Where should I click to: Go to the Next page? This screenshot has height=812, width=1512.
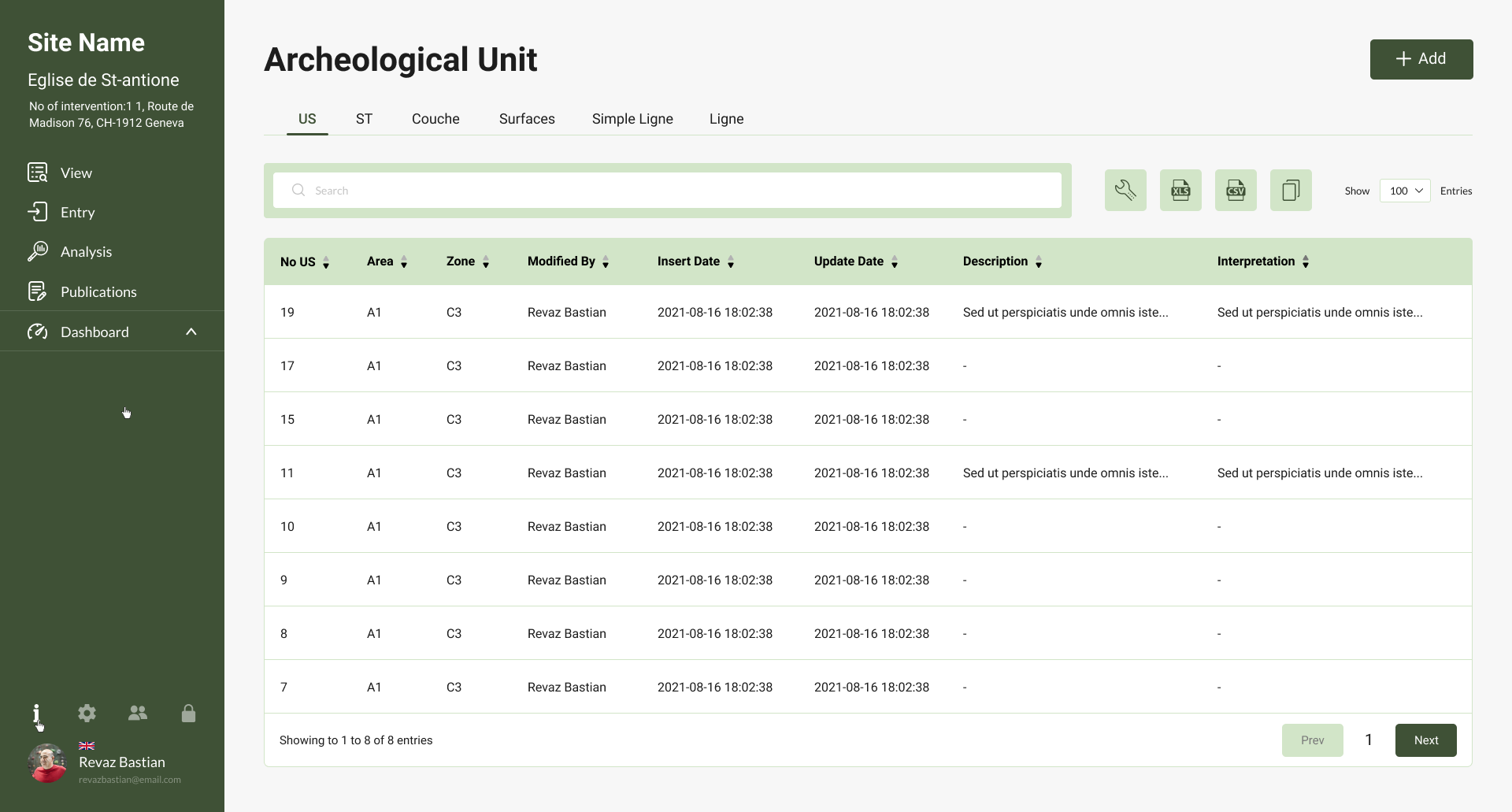coord(1425,740)
